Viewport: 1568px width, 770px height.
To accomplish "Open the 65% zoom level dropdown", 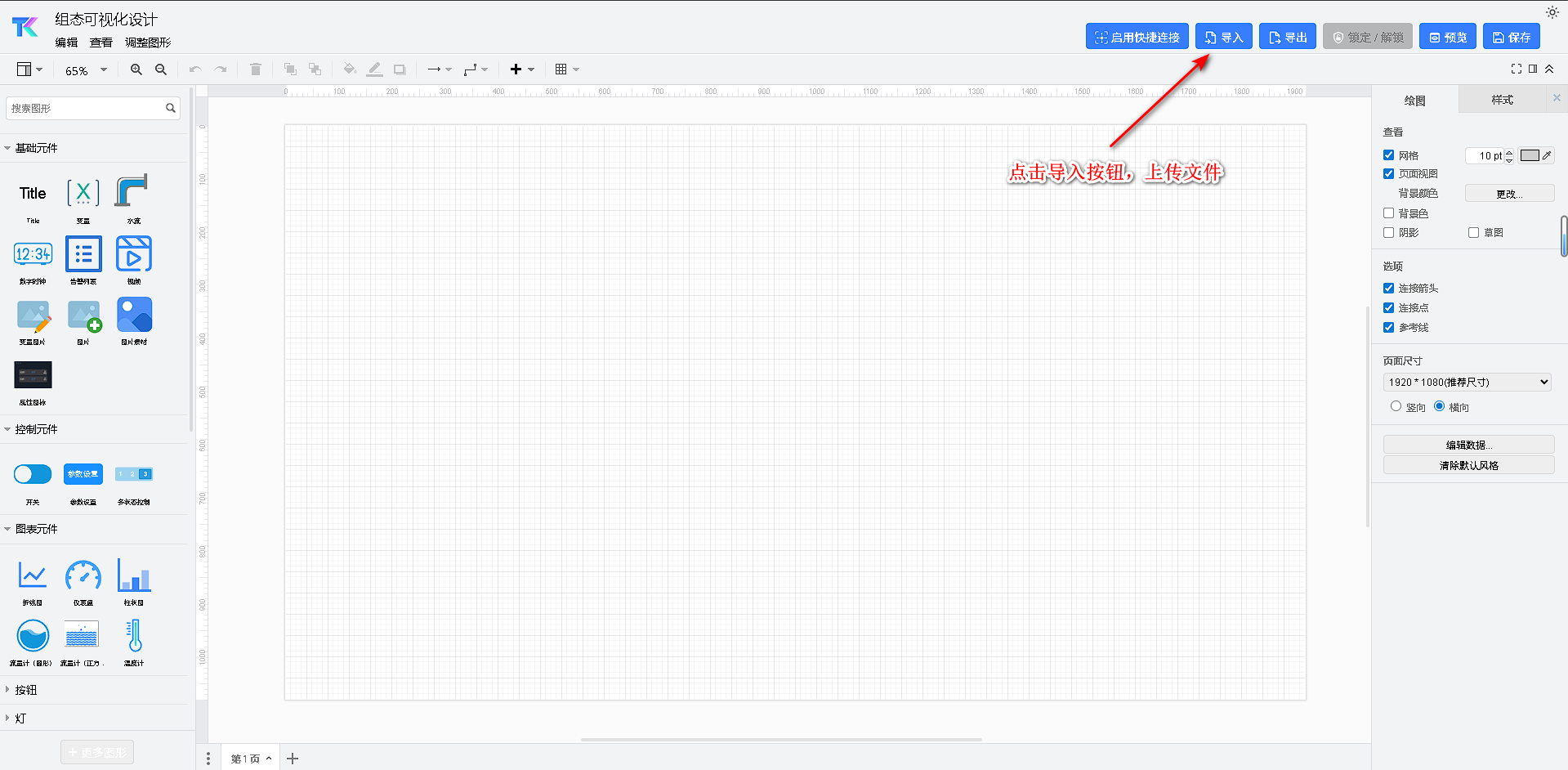I will point(86,70).
